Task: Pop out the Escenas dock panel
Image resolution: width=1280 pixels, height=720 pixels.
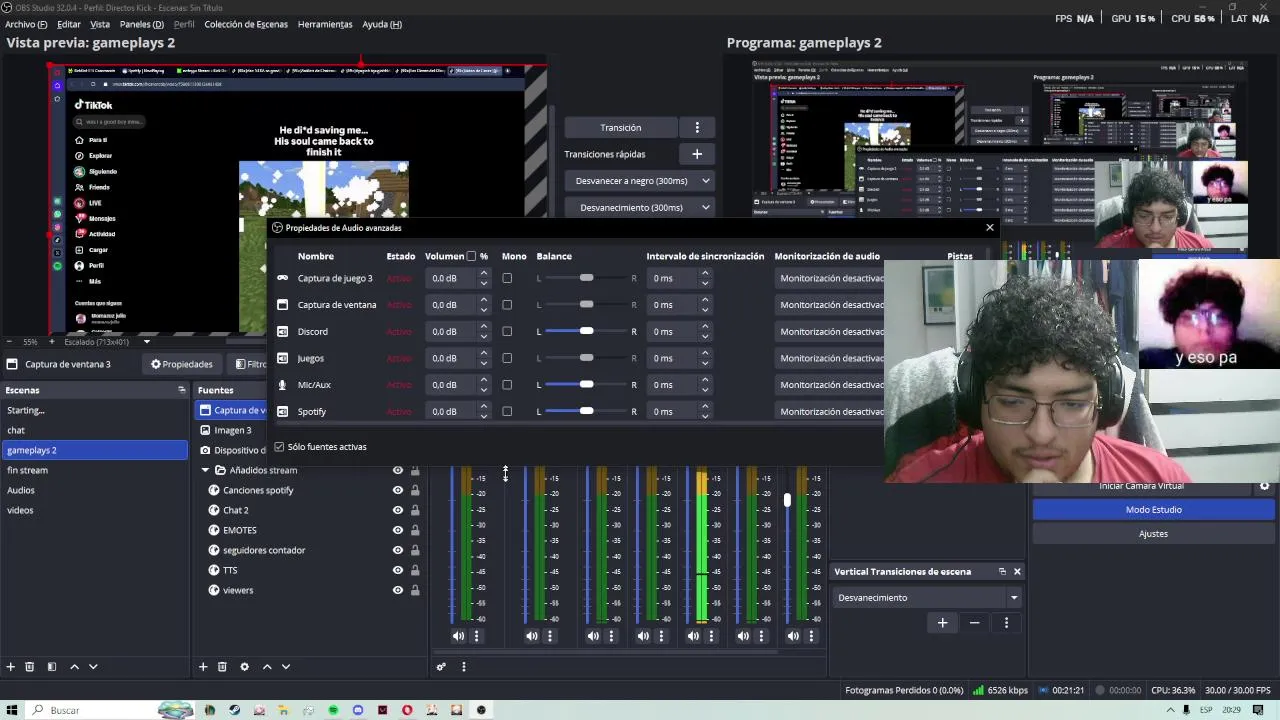Action: [x=182, y=390]
